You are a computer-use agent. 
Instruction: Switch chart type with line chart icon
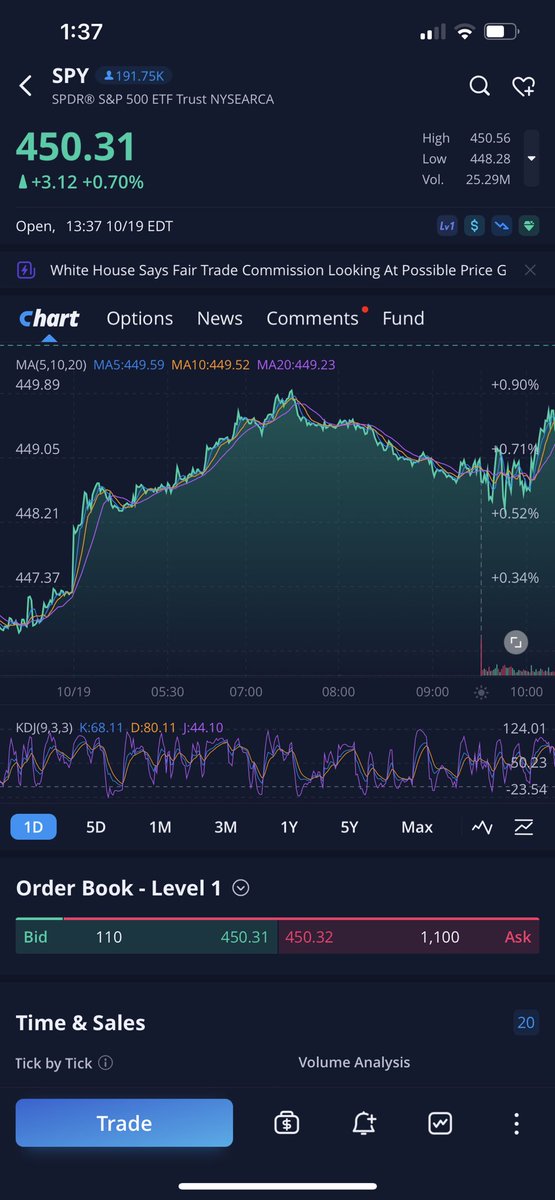[x=482, y=827]
